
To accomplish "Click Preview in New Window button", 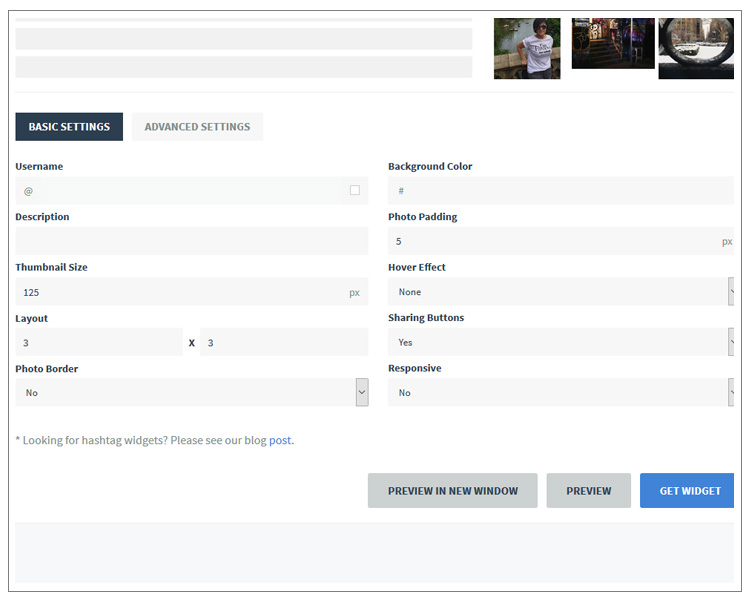I will tap(452, 490).
